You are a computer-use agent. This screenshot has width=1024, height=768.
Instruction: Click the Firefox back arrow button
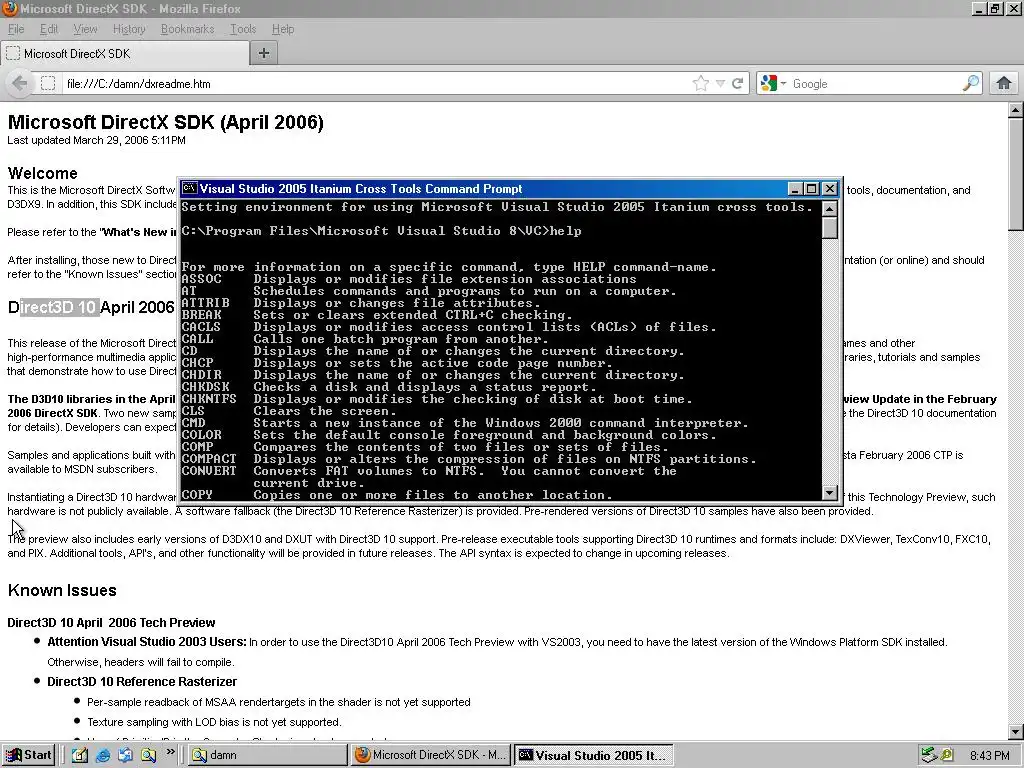20,84
